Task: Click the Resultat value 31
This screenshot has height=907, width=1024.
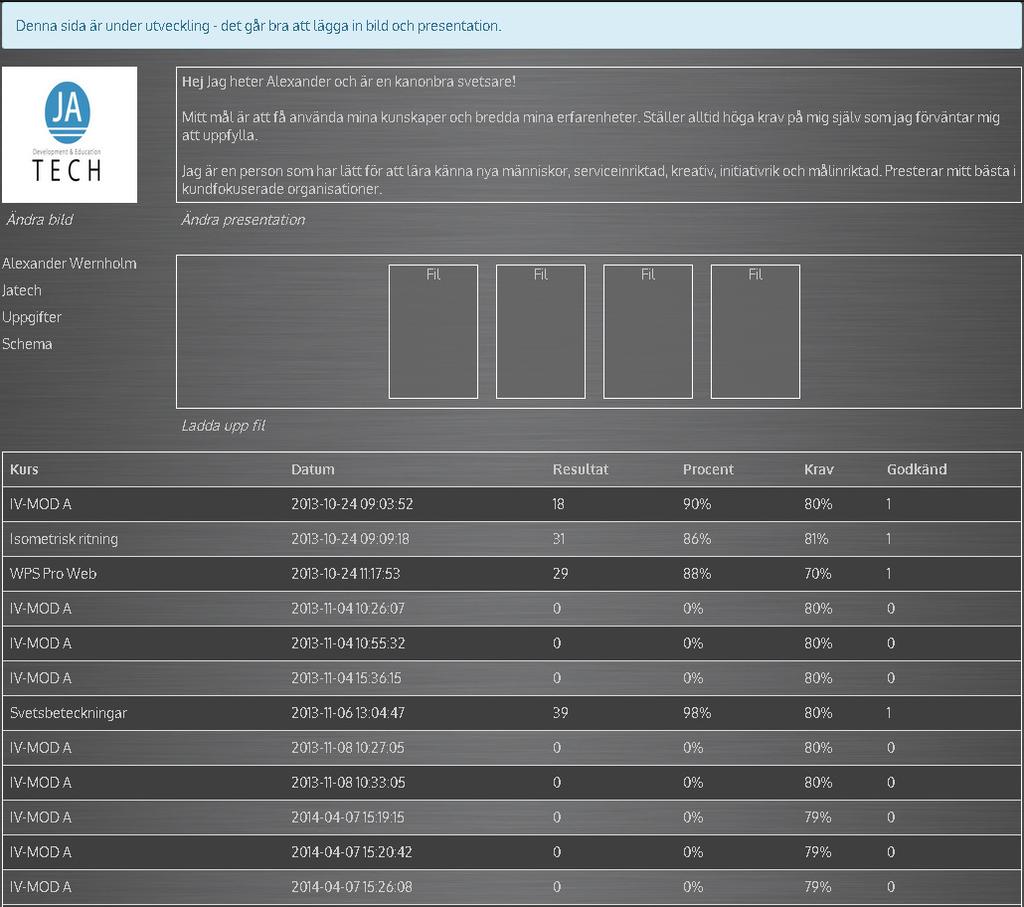Action: (x=558, y=539)
